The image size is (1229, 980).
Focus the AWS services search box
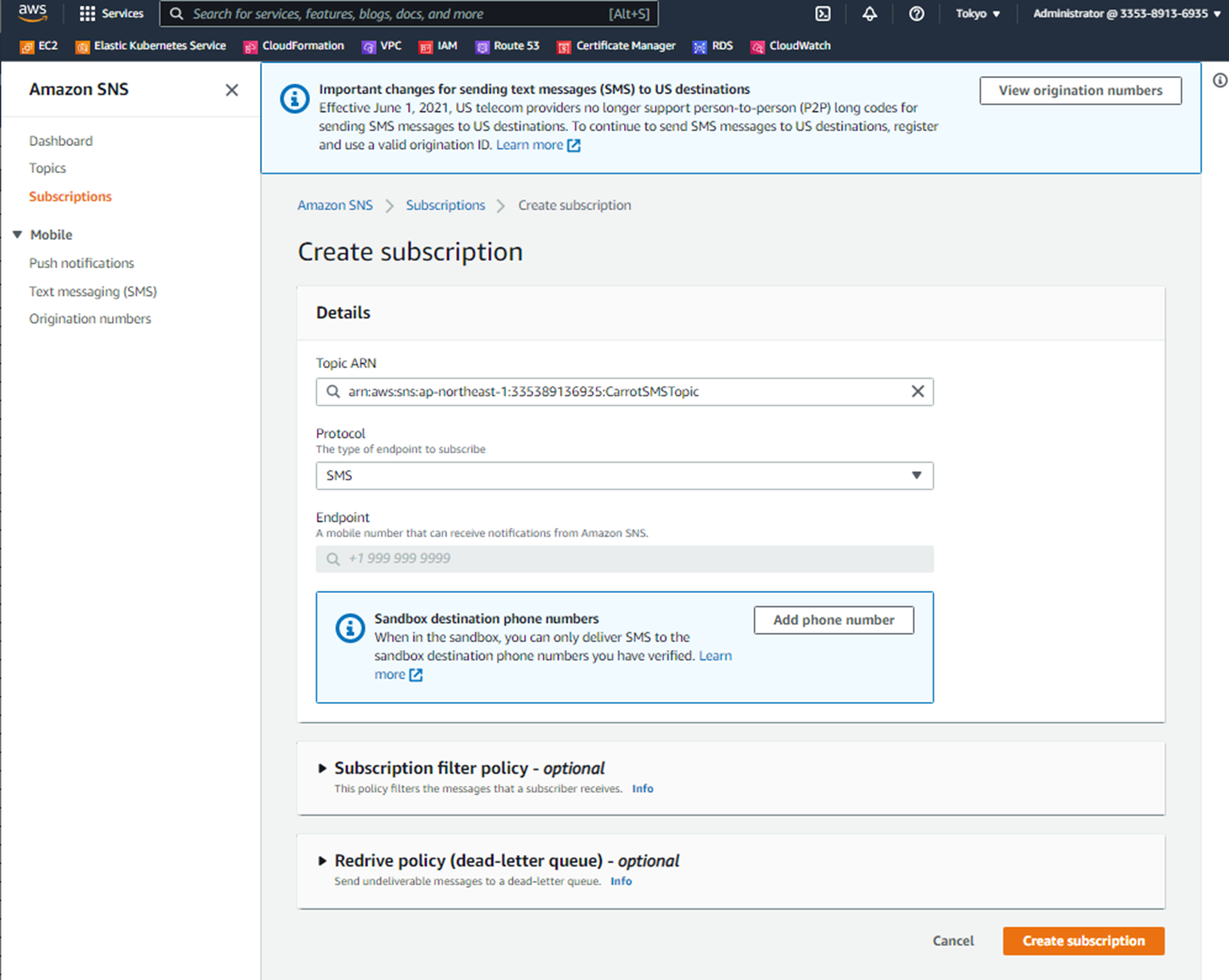[409, 13]
